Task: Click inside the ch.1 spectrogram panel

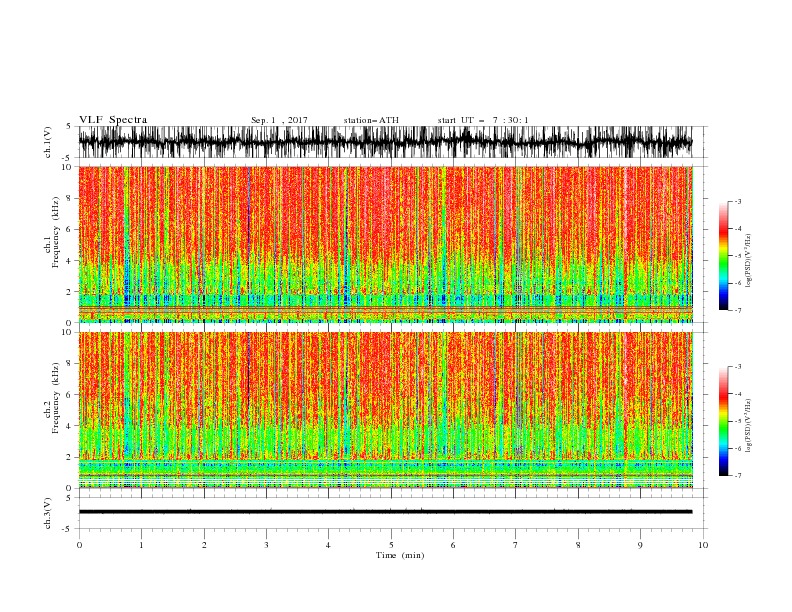Action: point(385,244)
